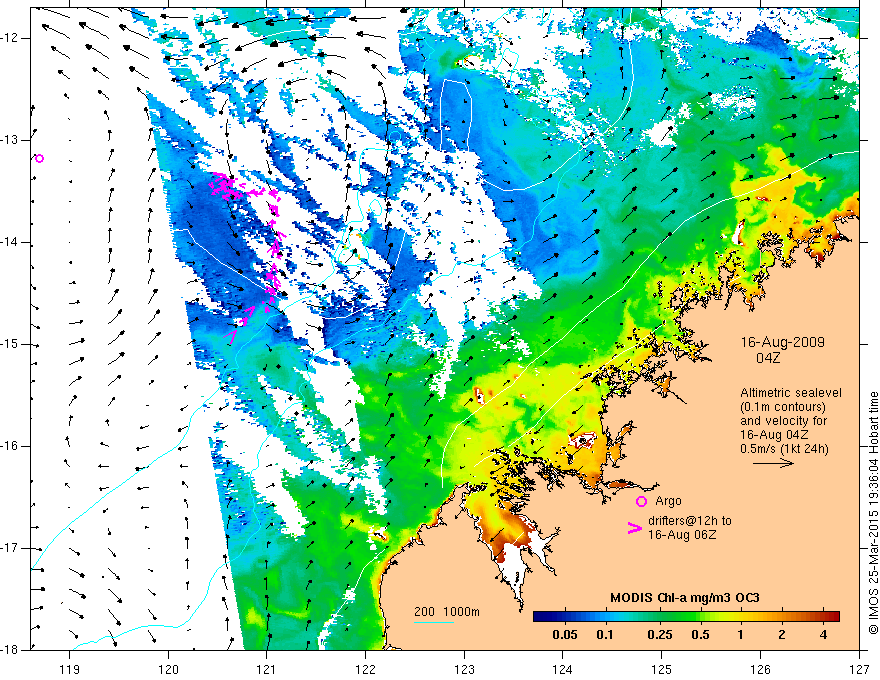
Task: Click the colorbar value 4
Action: click(x=823, y=635)
